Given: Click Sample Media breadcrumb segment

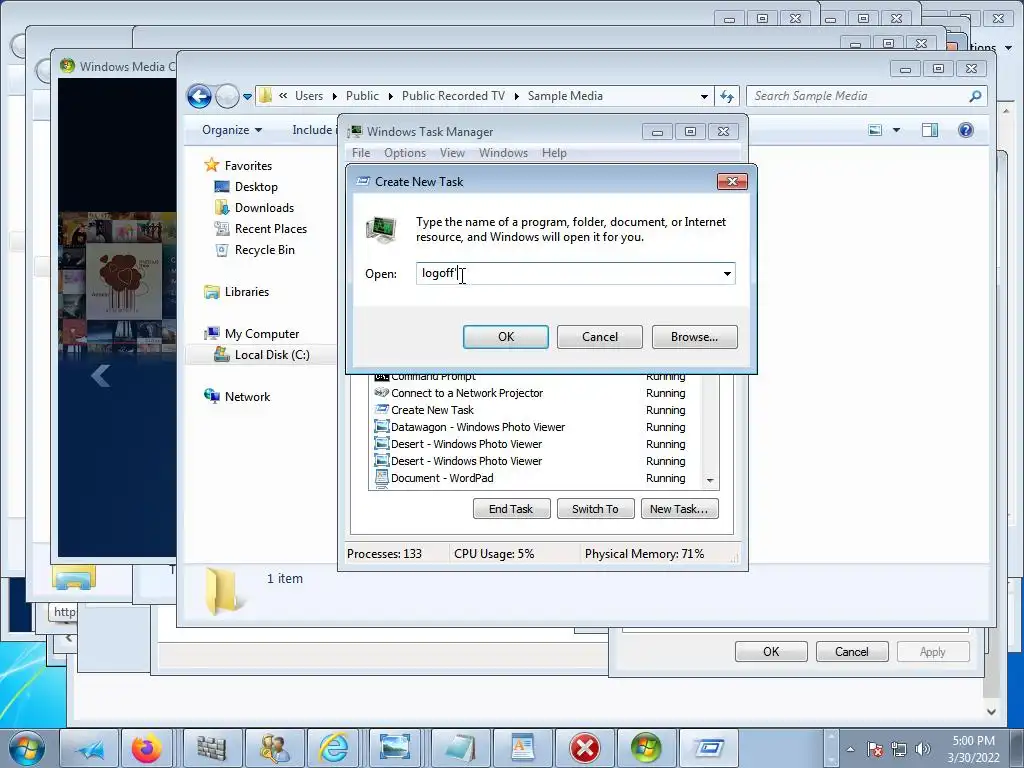Looking at the screenshot, I should click(565, 96).
